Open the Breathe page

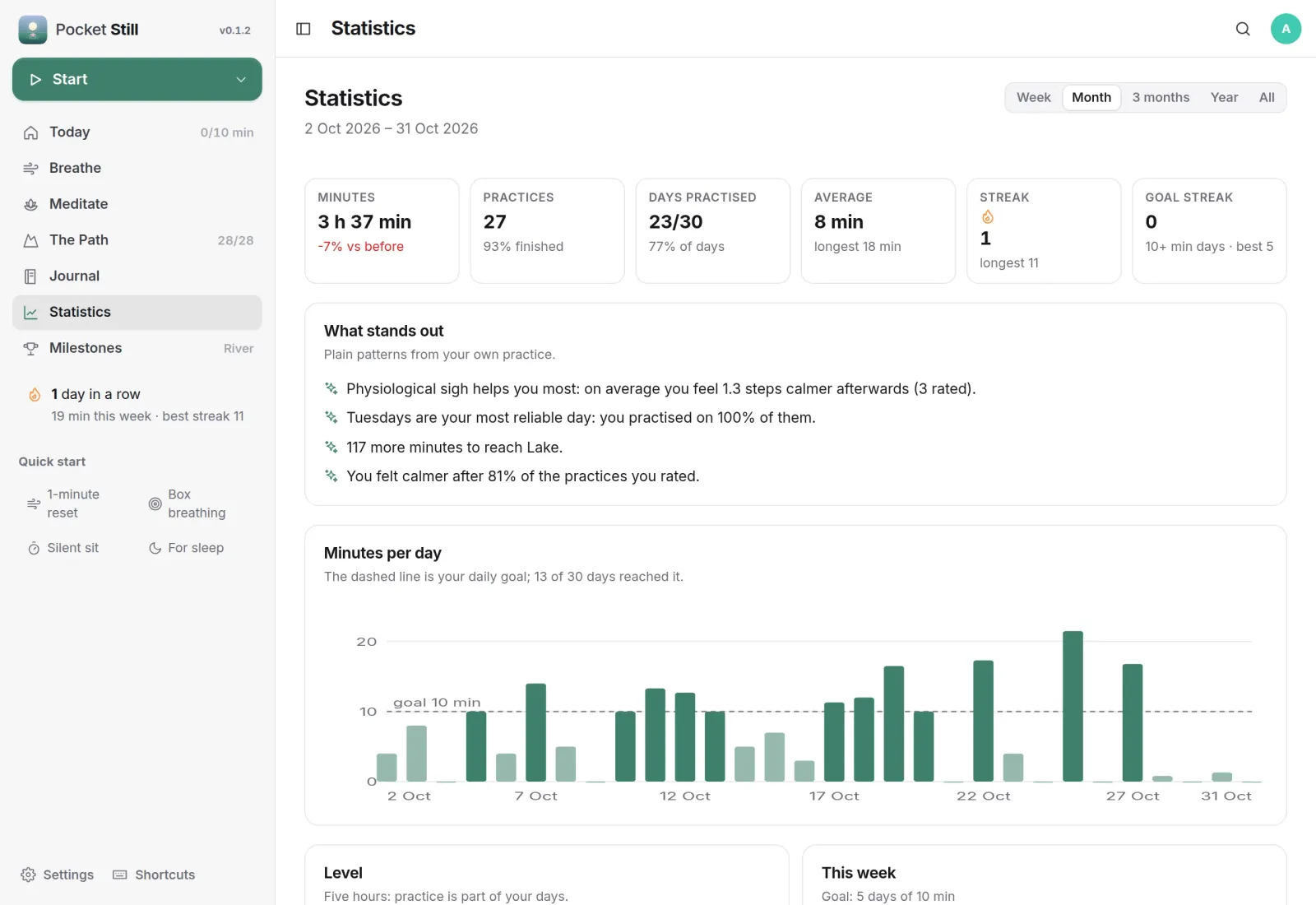137,169
